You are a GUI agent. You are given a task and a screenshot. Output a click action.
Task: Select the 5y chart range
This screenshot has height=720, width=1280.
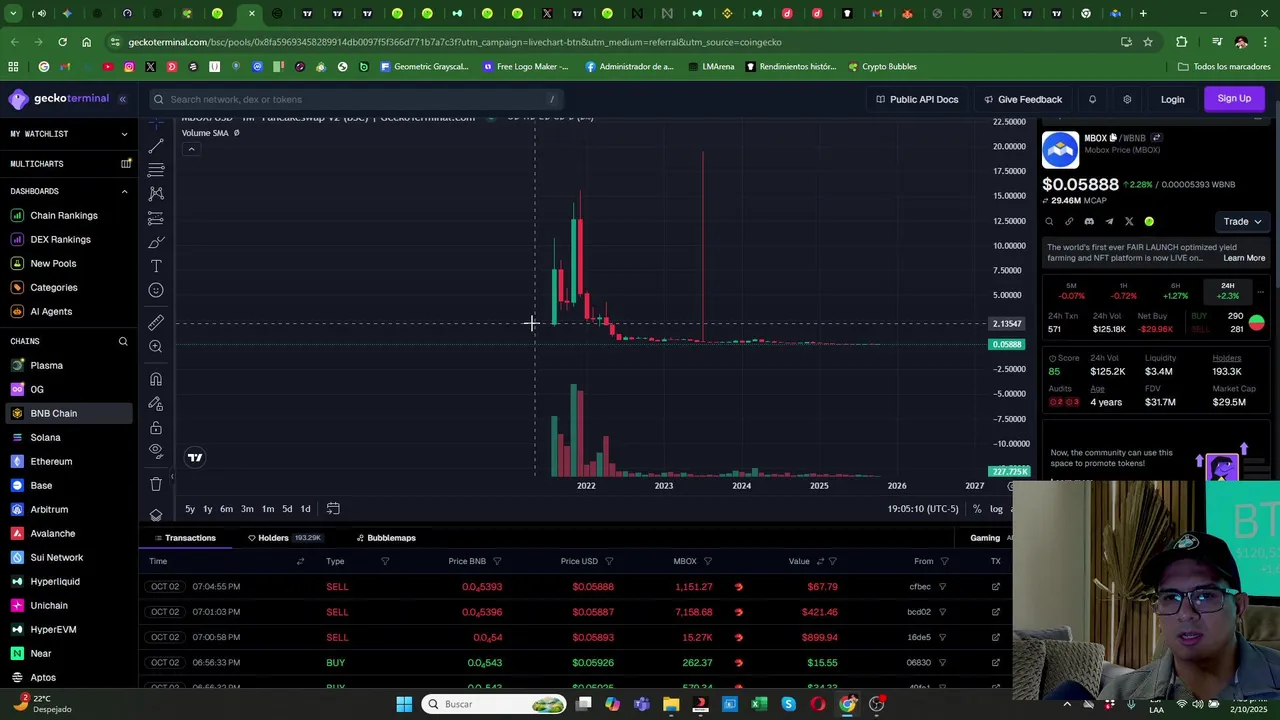[189, 509]
